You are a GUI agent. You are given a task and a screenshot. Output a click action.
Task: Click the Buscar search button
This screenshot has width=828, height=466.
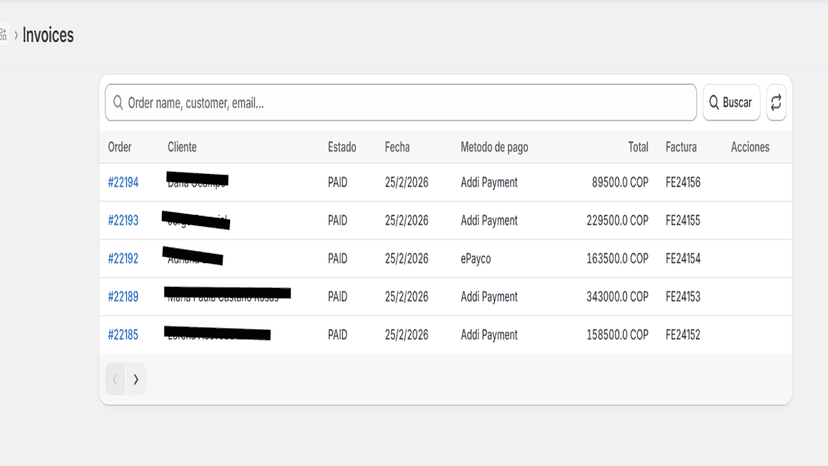731,102
